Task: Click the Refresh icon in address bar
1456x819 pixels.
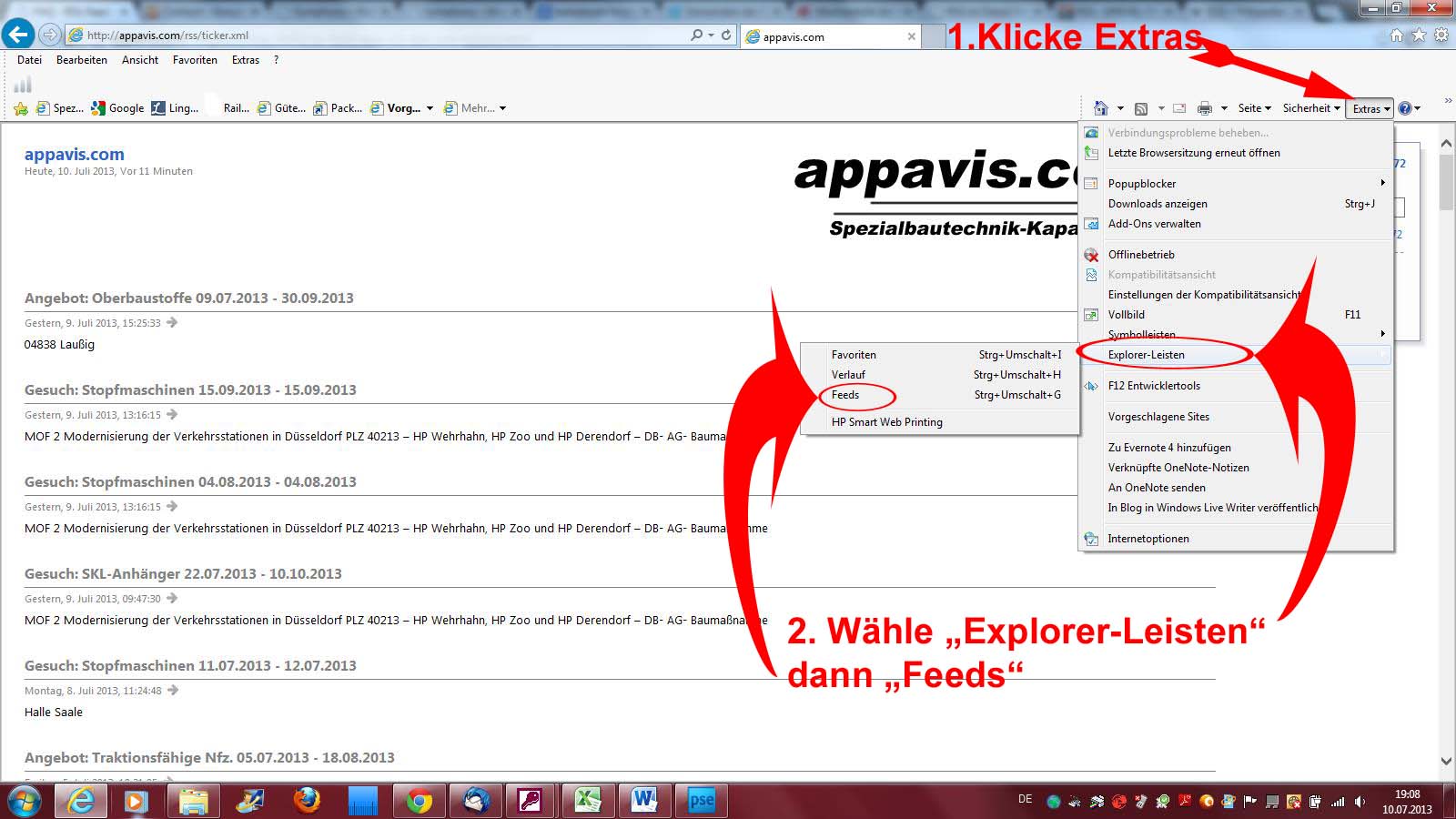Action: click(726, 35)
